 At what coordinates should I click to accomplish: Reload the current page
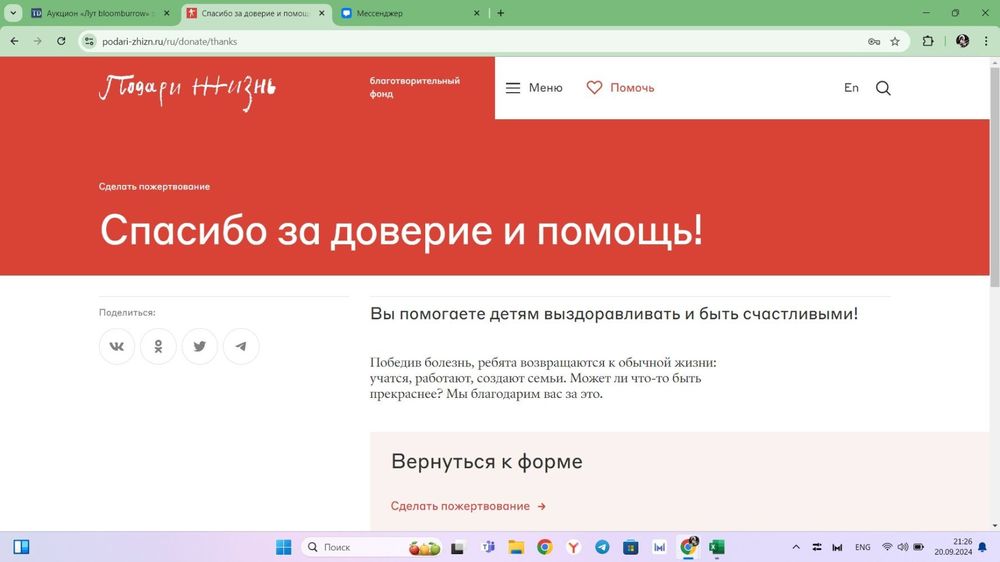(x=61, y=41)
